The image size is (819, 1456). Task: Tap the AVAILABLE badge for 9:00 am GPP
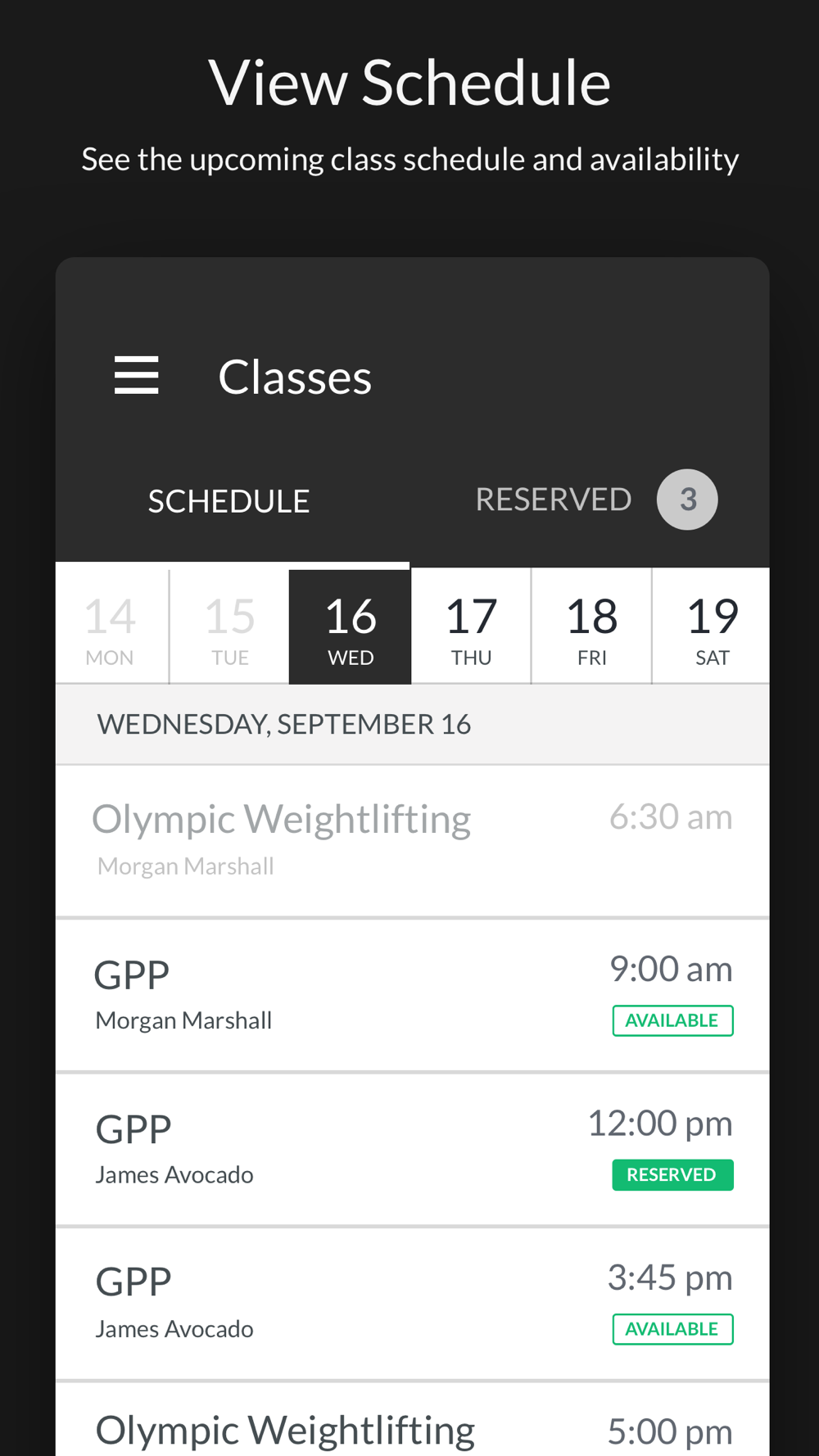coord(672,1020)
